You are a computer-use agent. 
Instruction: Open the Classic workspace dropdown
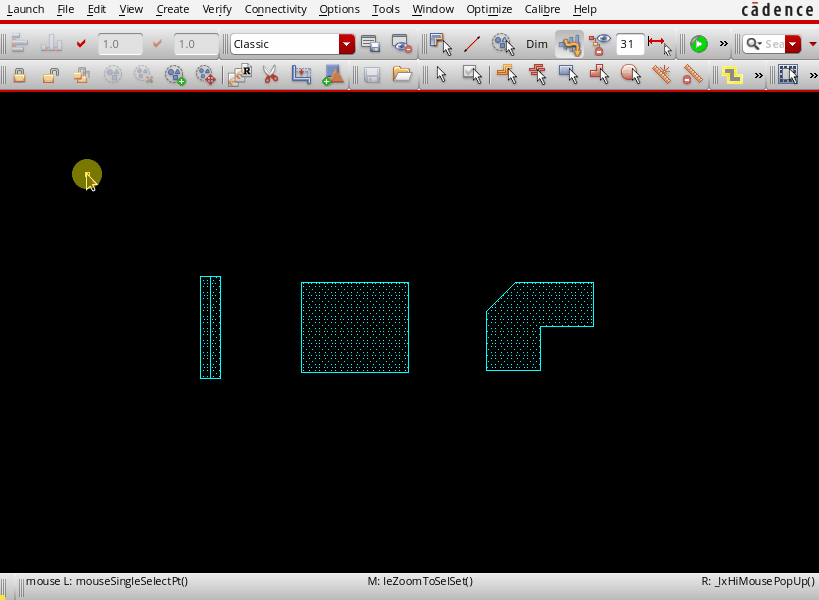347,44
